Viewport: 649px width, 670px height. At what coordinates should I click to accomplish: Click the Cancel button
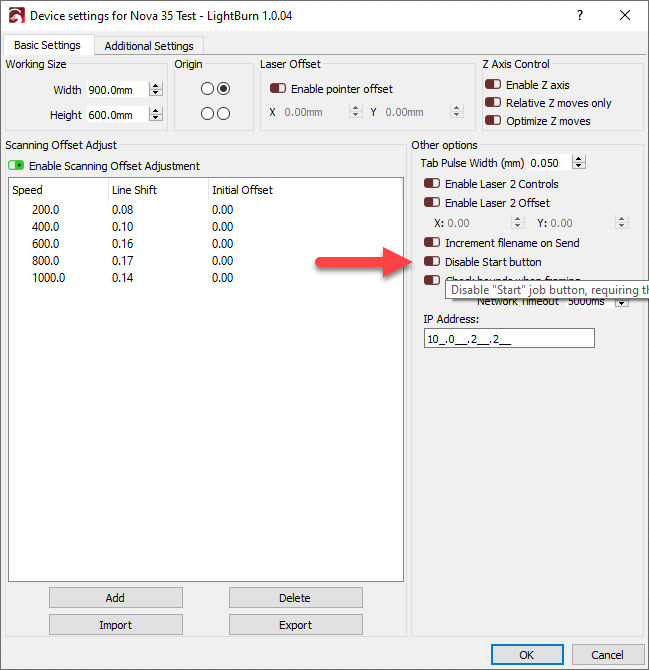coord(607,655)
